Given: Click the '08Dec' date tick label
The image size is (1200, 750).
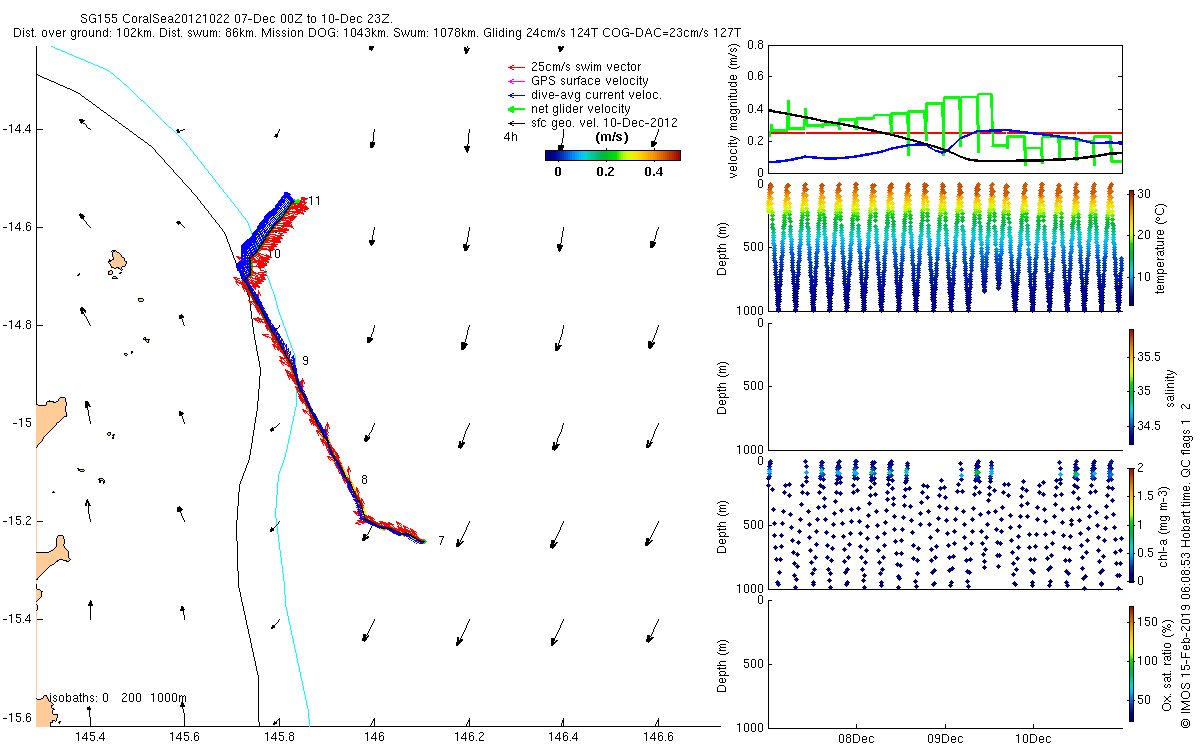Looking at the screenshot, I should pyautogui.click(x=857, y=739).
